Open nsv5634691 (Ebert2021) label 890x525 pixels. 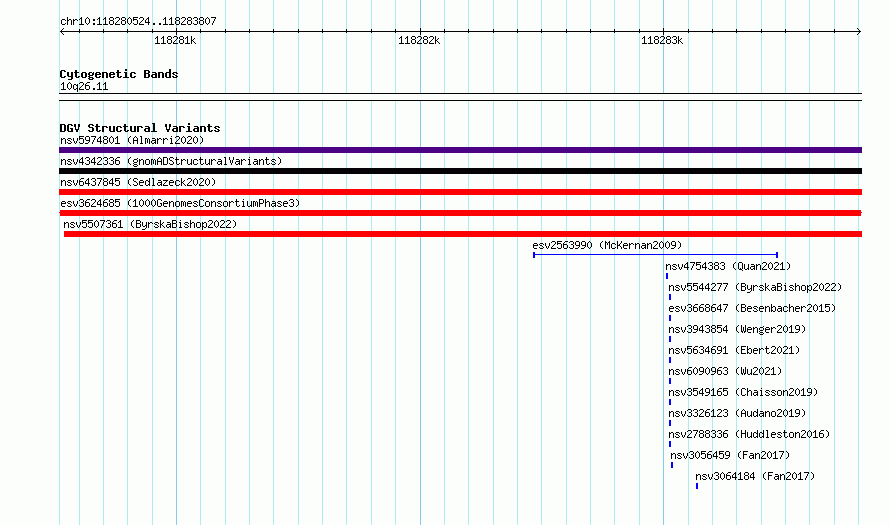point(734,350)
